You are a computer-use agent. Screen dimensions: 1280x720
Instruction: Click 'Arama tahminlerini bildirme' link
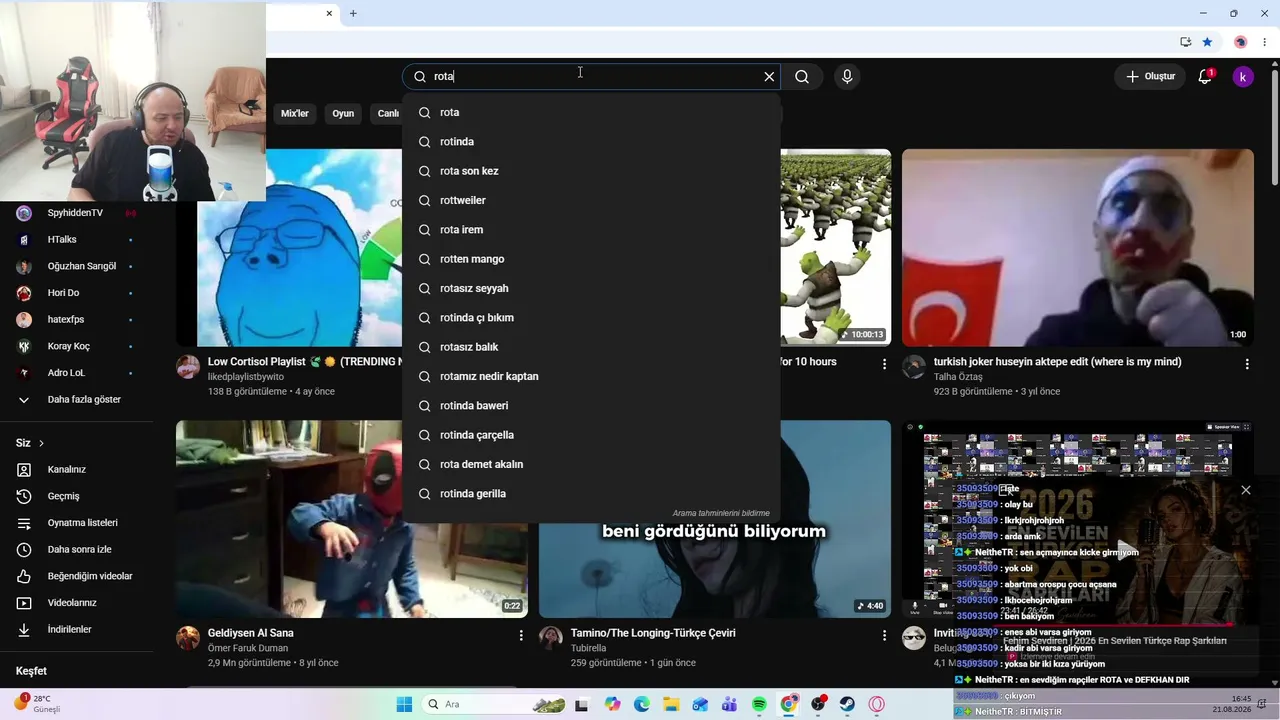coord(721,513)
